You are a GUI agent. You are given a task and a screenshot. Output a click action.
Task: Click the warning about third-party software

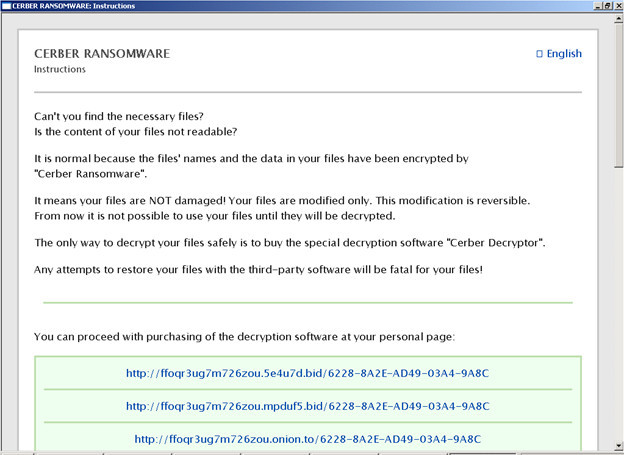coord(258,270)
